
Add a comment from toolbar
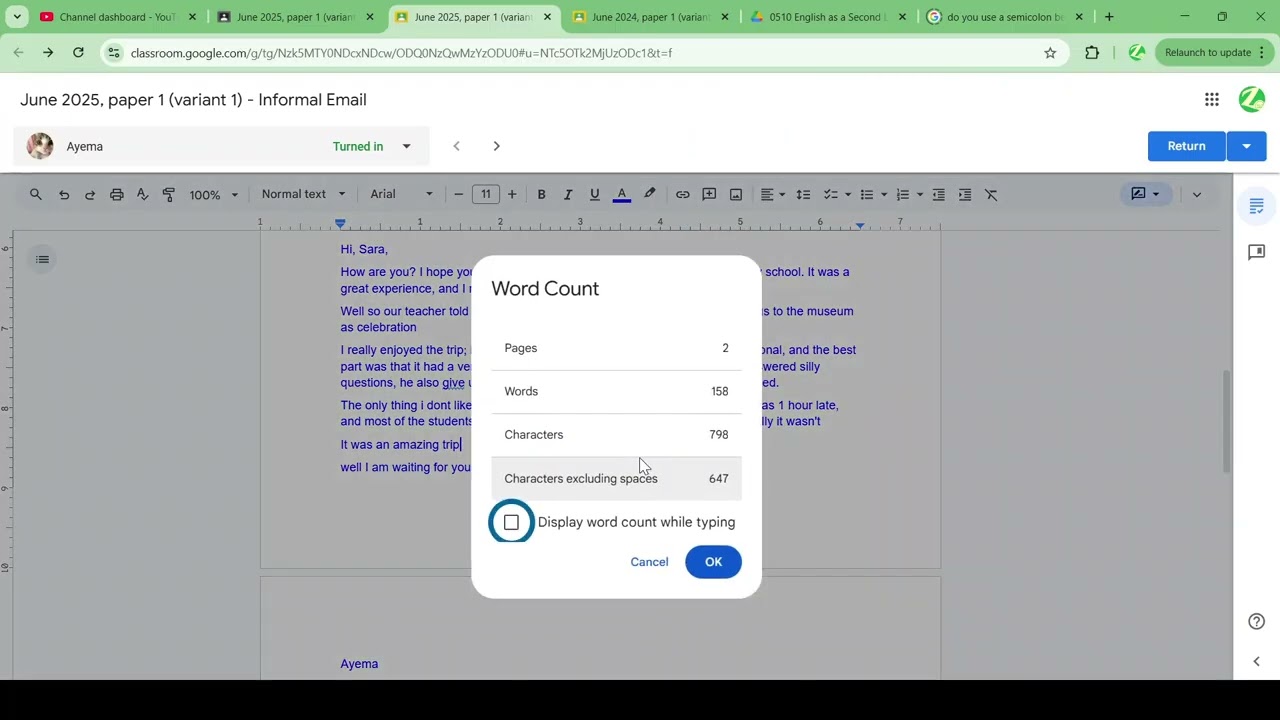click(x=709, y=194)
